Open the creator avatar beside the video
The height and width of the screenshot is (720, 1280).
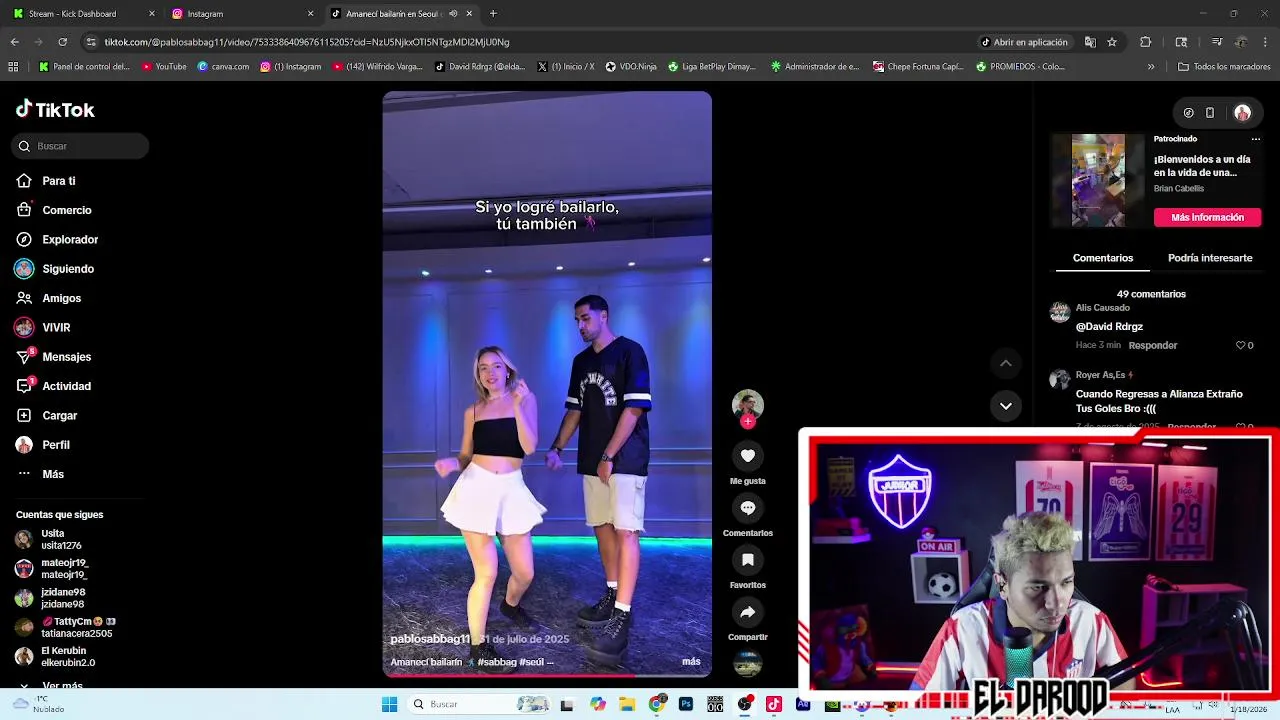pos(747,404)
